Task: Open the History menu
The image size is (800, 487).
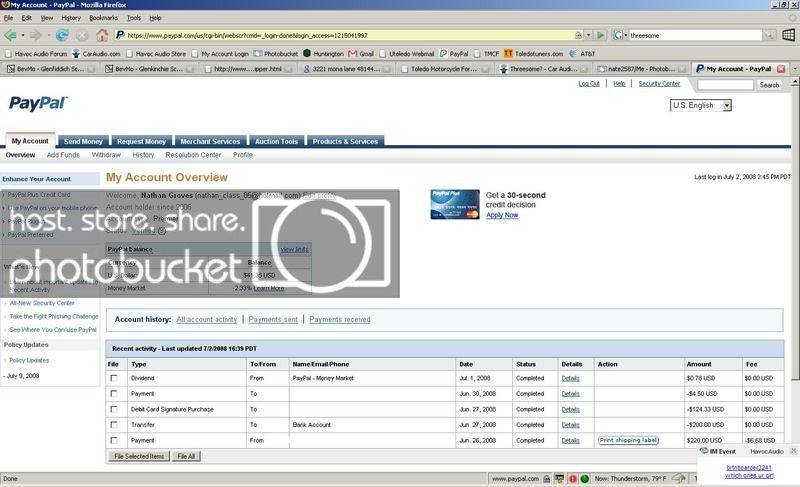Action: pos(71,18)
